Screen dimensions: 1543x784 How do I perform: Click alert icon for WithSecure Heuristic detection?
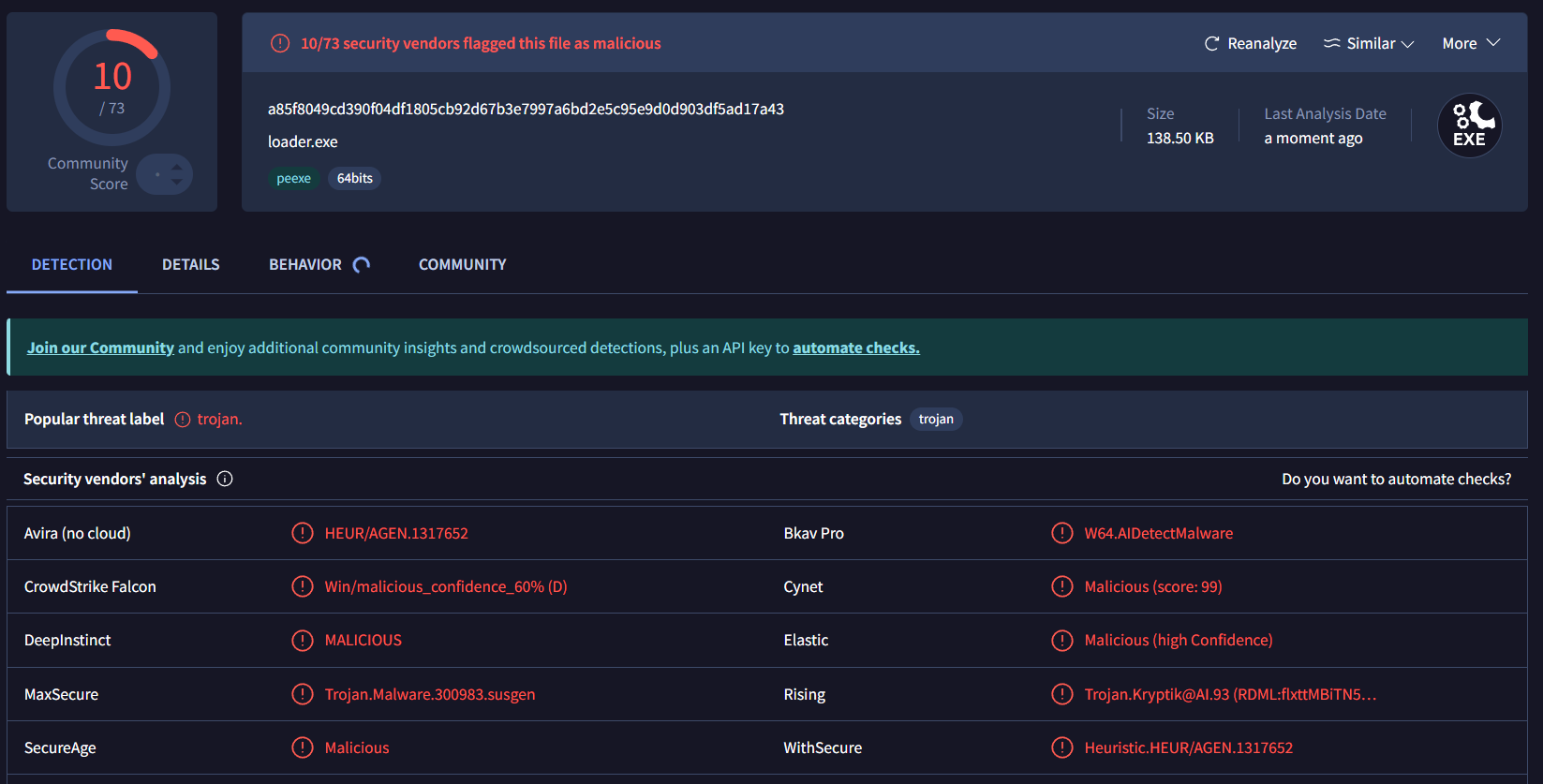tap(1062, 747)
